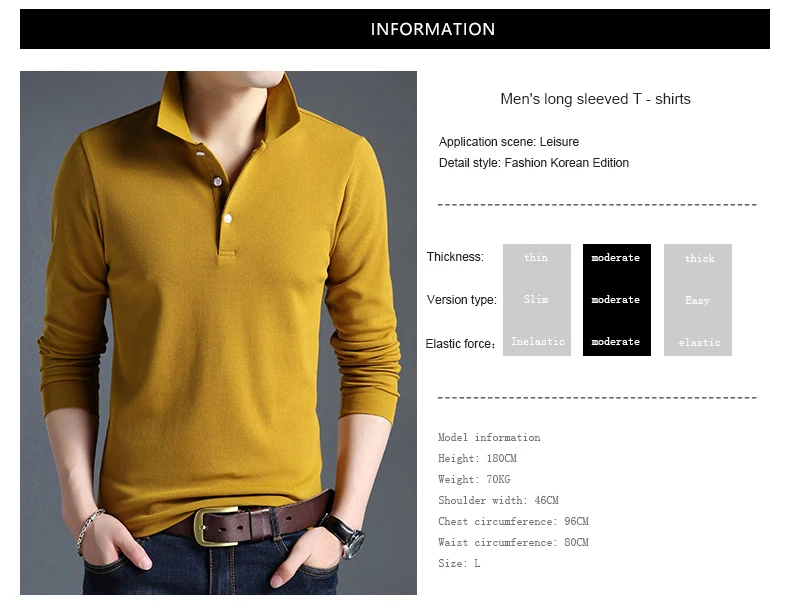The height and width of the screenshot is (614, 790).
Task: Pick the 'moderate' elastic force option
Action: point(616,342)
